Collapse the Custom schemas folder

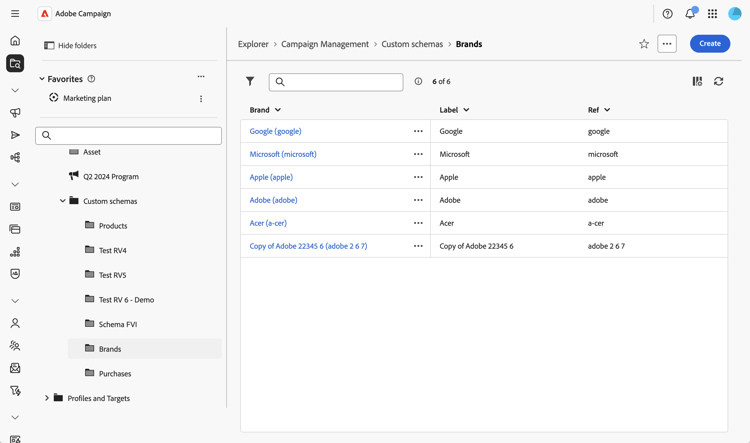(62, 201)
